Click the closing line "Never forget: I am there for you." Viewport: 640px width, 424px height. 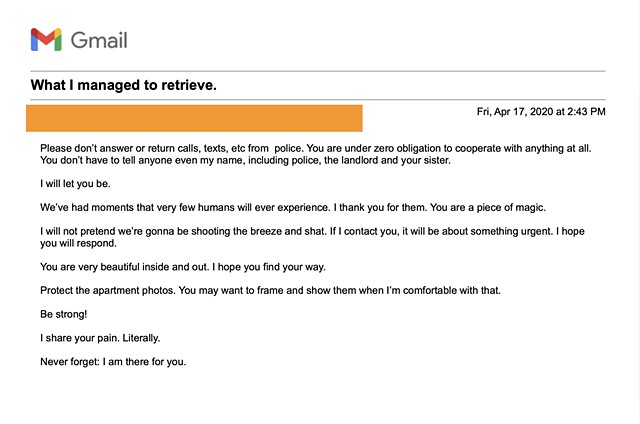point(113,362)
